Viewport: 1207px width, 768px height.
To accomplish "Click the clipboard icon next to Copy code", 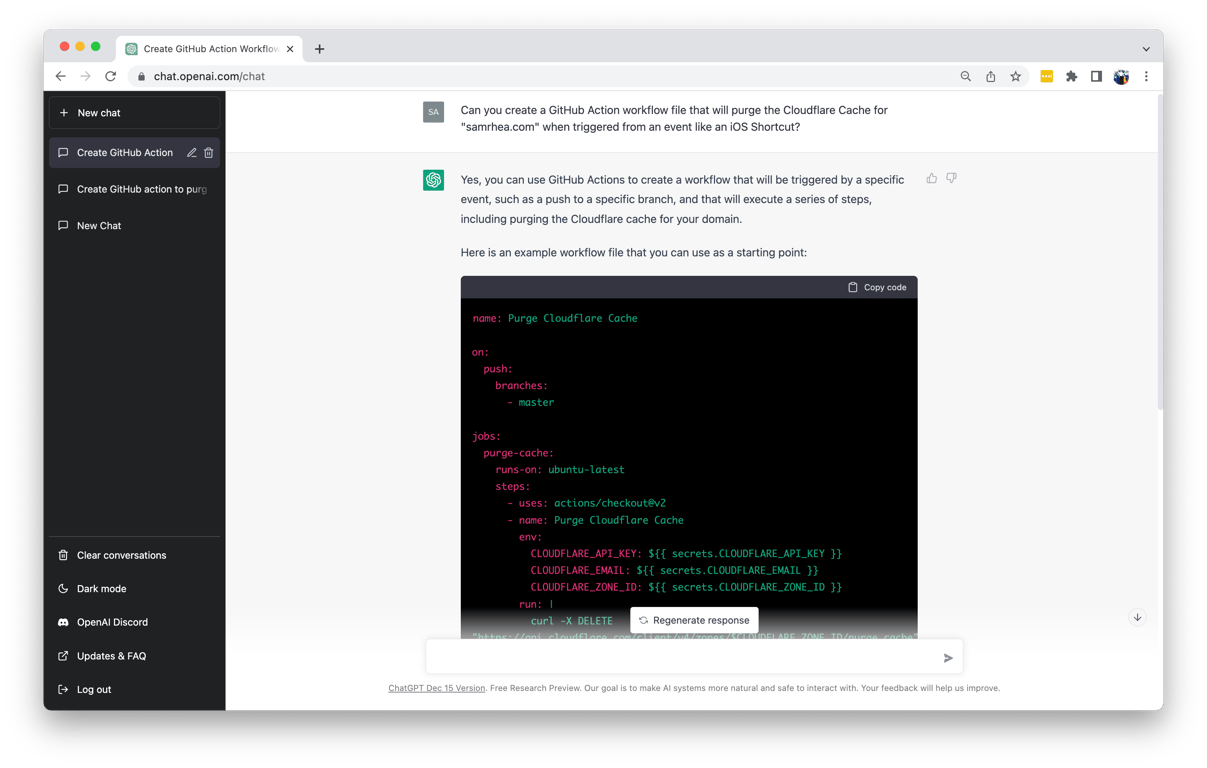I will coord(853,287).
